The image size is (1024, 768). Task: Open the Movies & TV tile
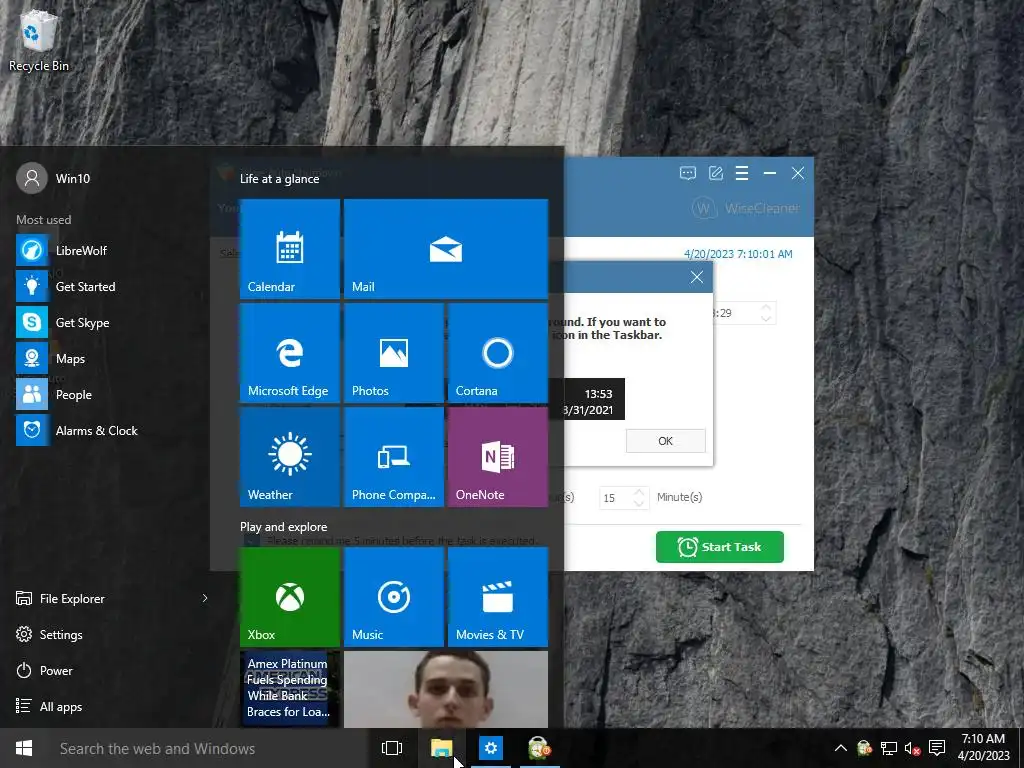[x=498, y=597]
